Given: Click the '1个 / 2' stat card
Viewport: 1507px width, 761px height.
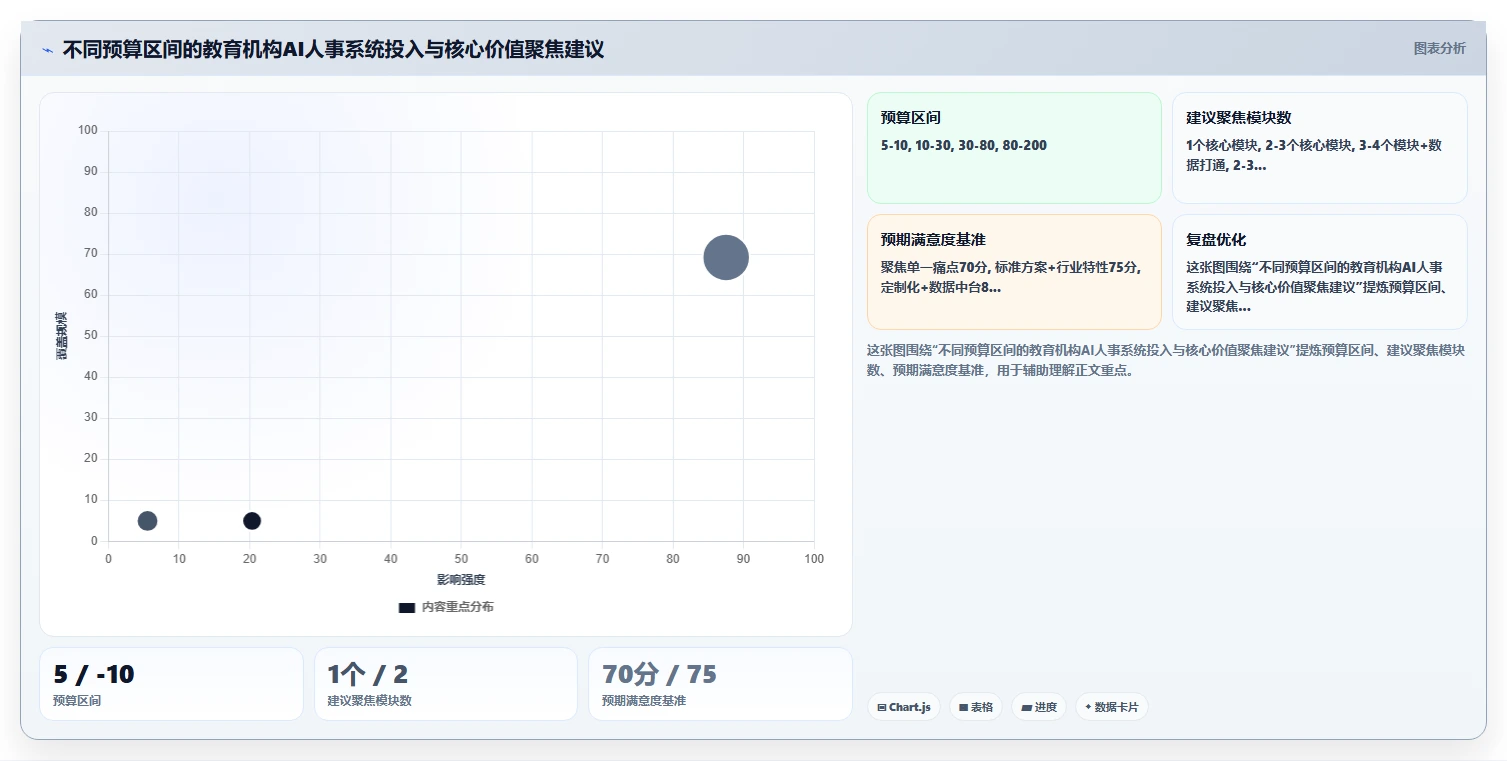Looking at the screenshot, I should point(446,684).
